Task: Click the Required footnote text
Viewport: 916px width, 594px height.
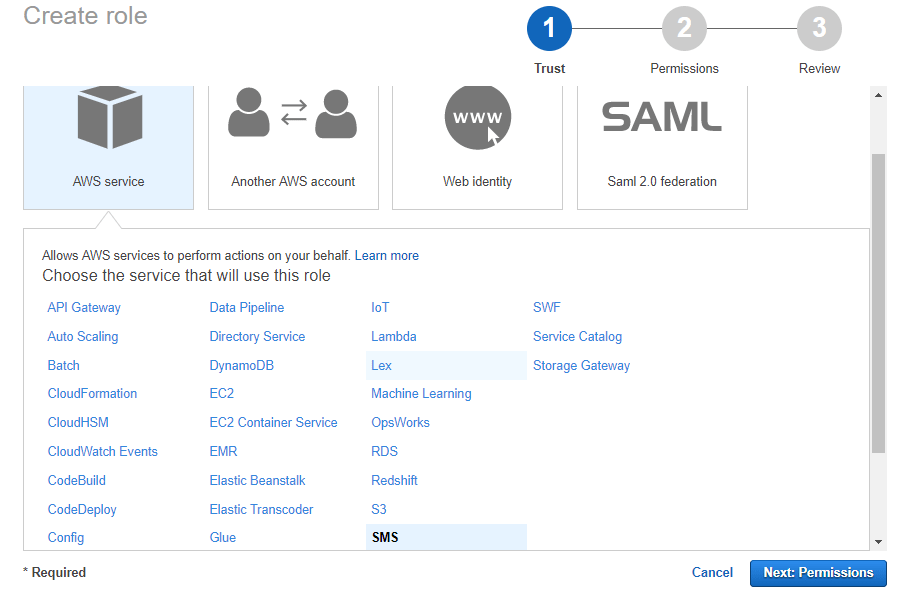Action: pos(54,572)
